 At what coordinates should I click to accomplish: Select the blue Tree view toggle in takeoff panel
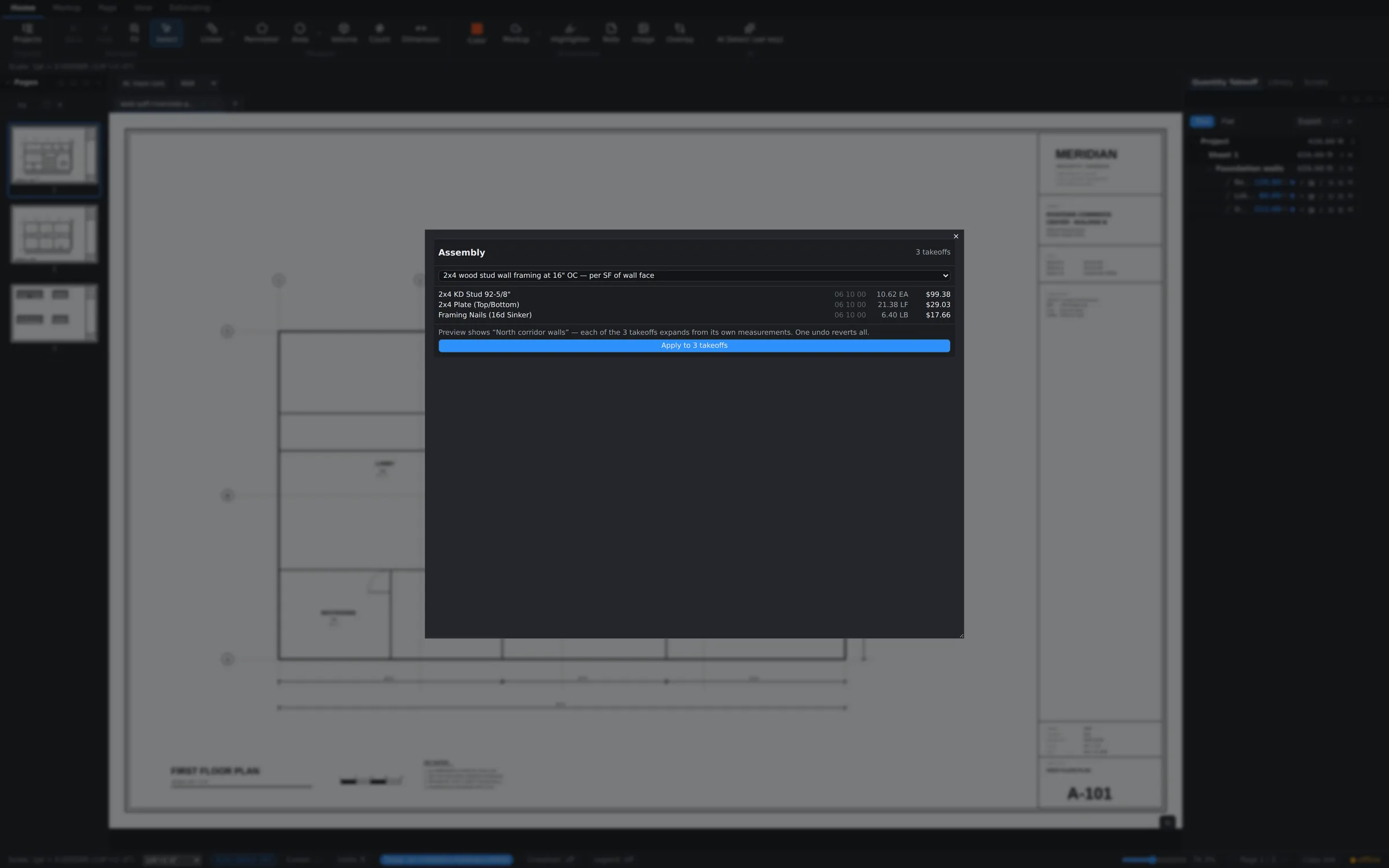[x=1202, y=122]
